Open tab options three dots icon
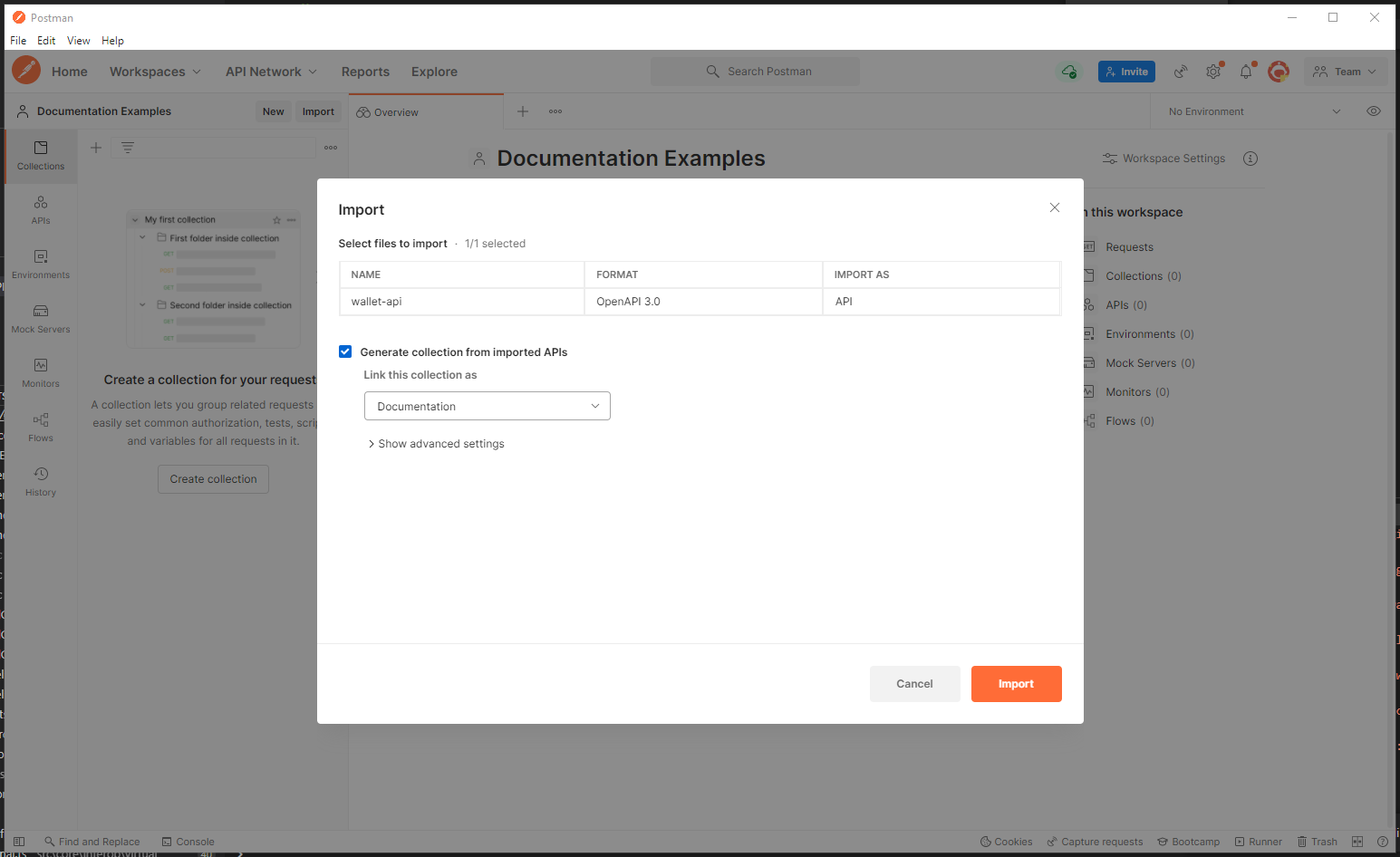This screenshot has width=1400, height=857. pos(555,111)
